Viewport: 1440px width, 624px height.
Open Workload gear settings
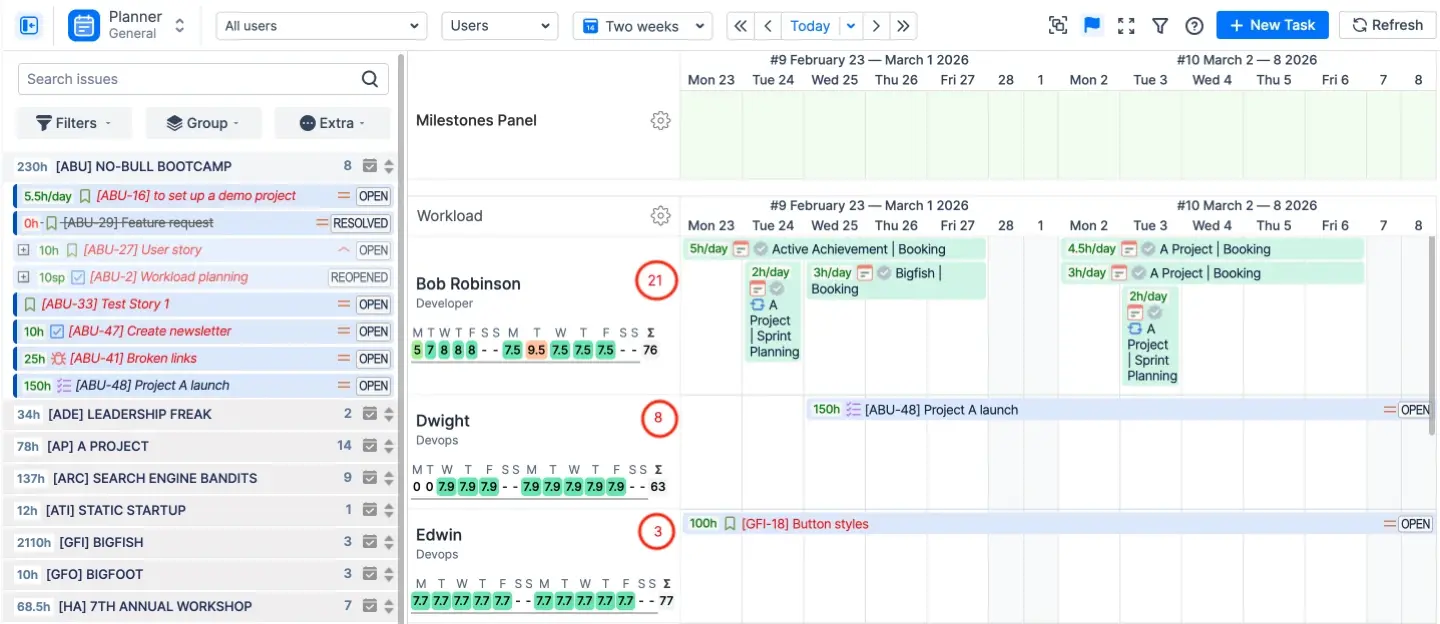(660, 215)
